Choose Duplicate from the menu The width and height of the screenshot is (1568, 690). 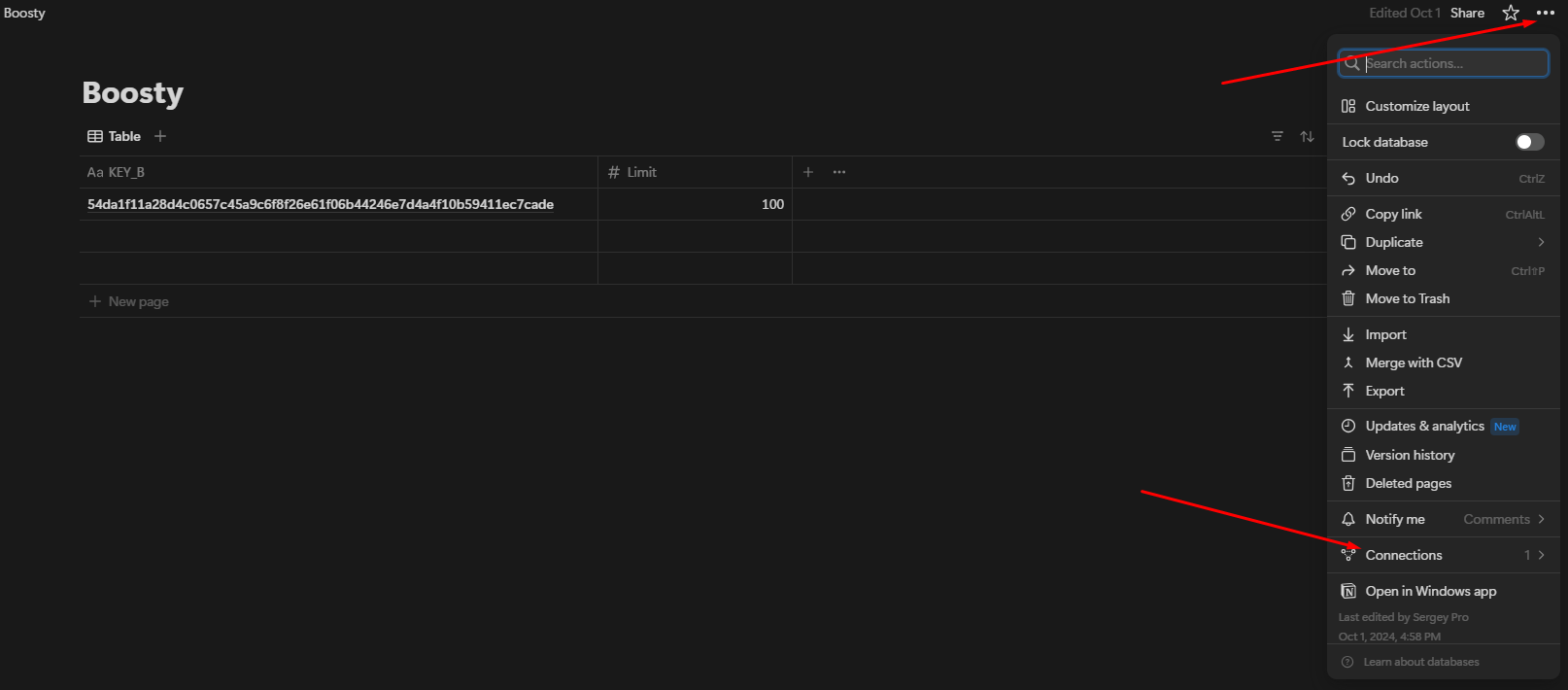point(1443,242)
